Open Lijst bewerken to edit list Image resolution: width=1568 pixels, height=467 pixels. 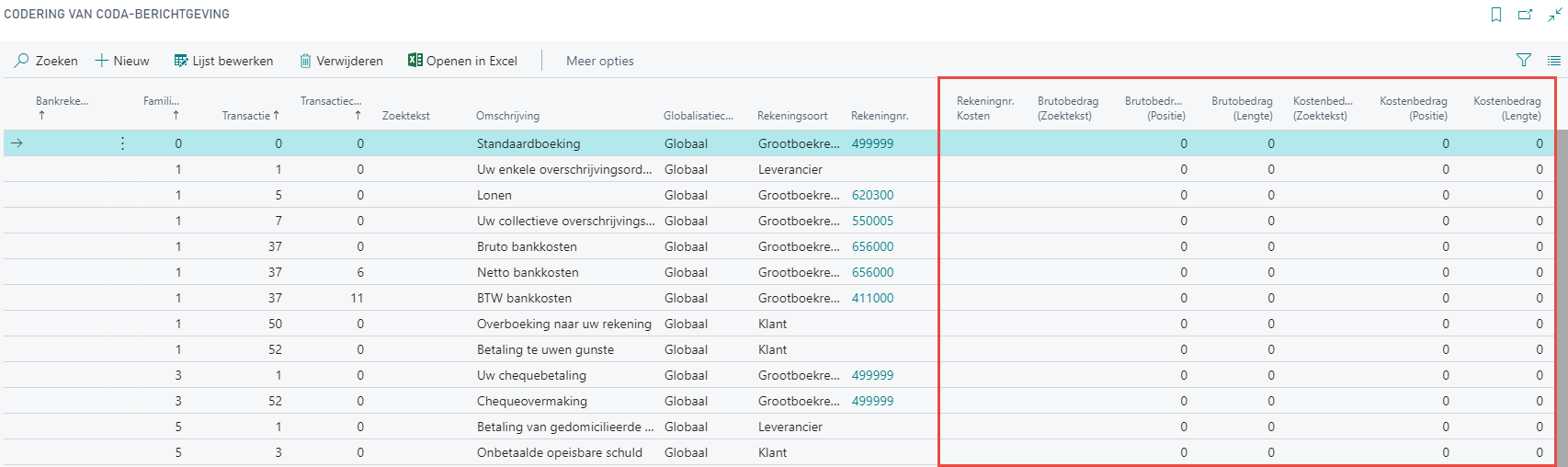223,61
